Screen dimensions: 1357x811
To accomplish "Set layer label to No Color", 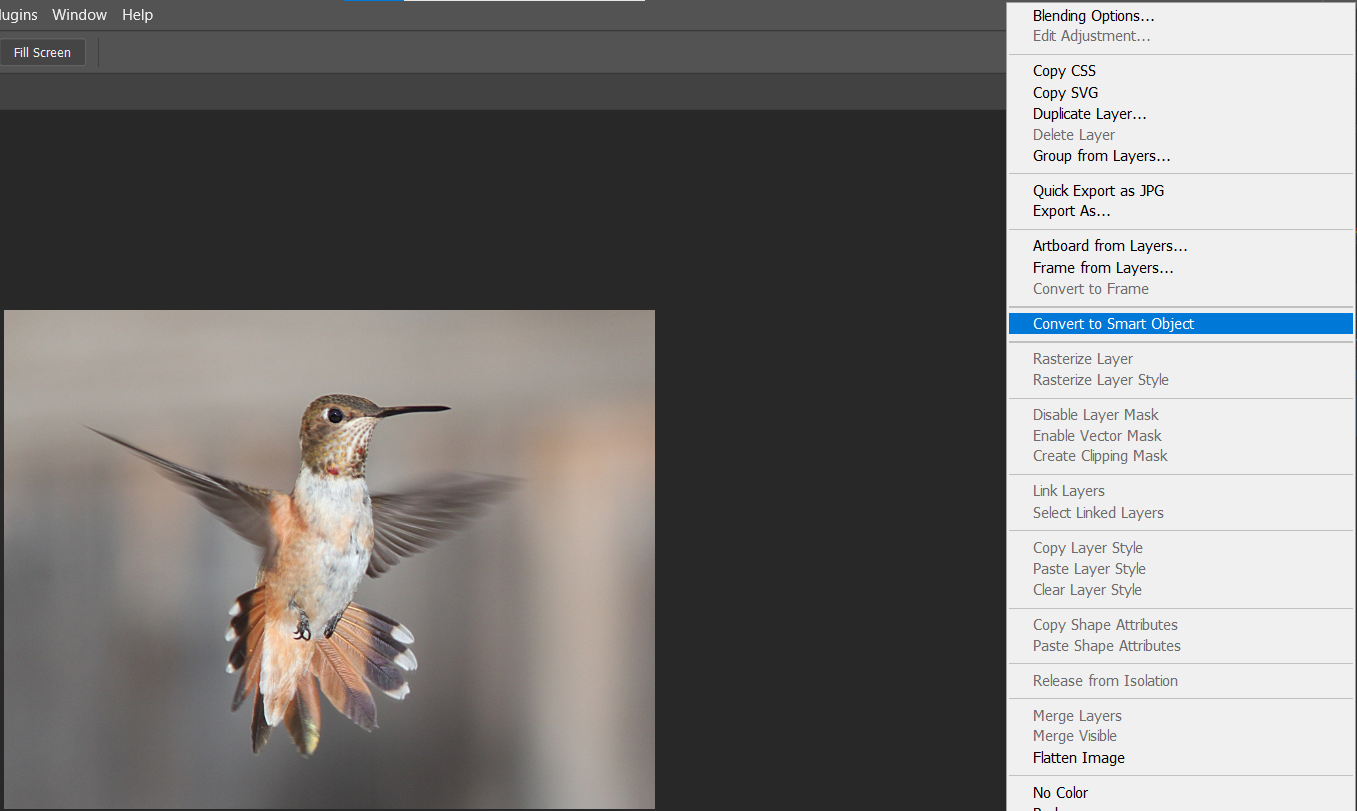I will click(1060, 792).
